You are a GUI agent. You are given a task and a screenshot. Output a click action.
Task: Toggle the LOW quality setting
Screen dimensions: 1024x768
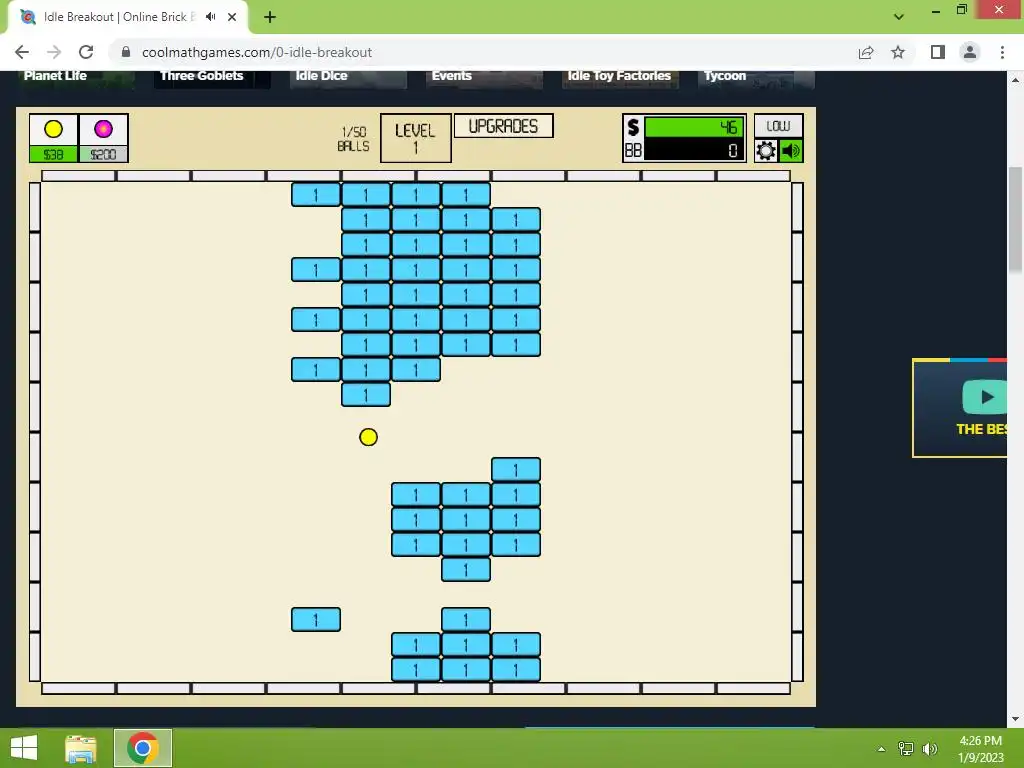coord(778,125)
